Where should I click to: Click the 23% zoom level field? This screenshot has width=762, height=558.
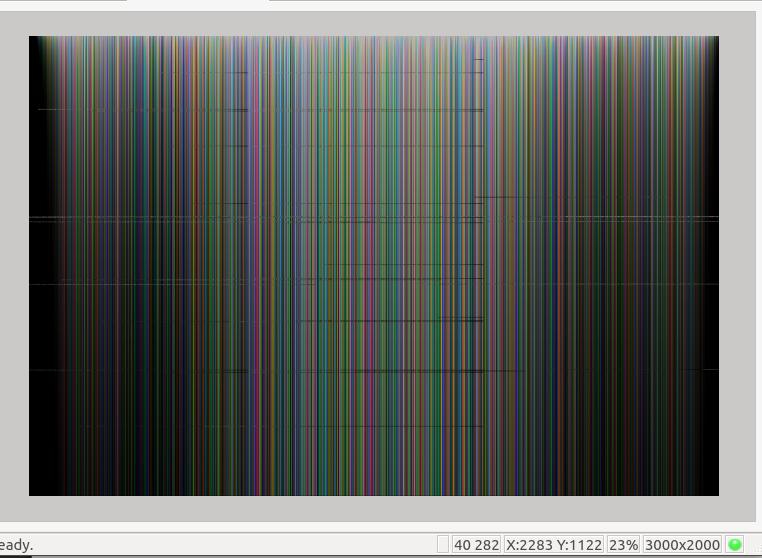(623, 545)
